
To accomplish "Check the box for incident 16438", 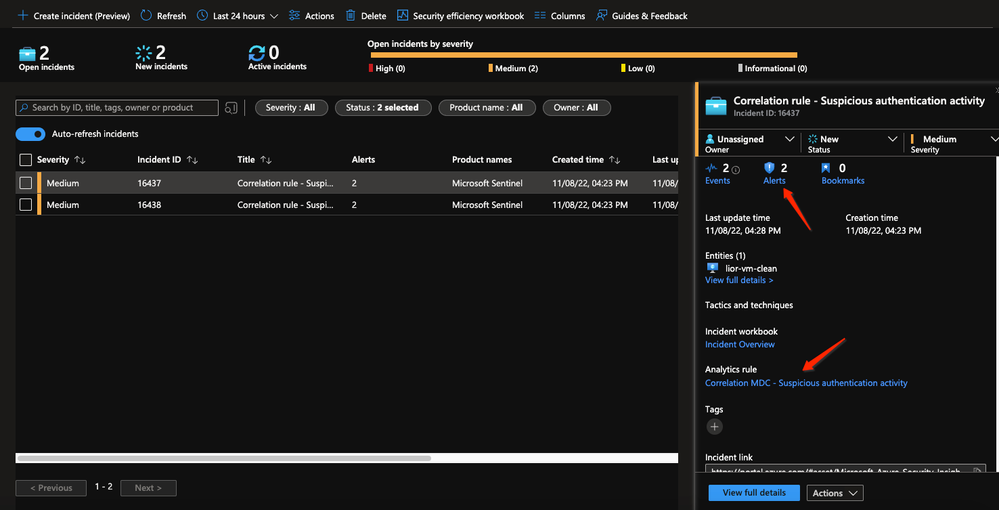I will [x=25, y=205].
